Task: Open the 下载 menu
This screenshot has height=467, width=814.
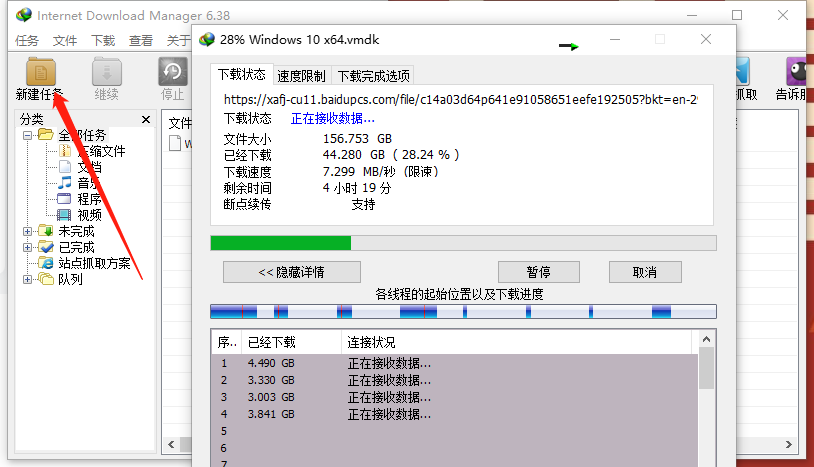Action: [x=103, y=40]
